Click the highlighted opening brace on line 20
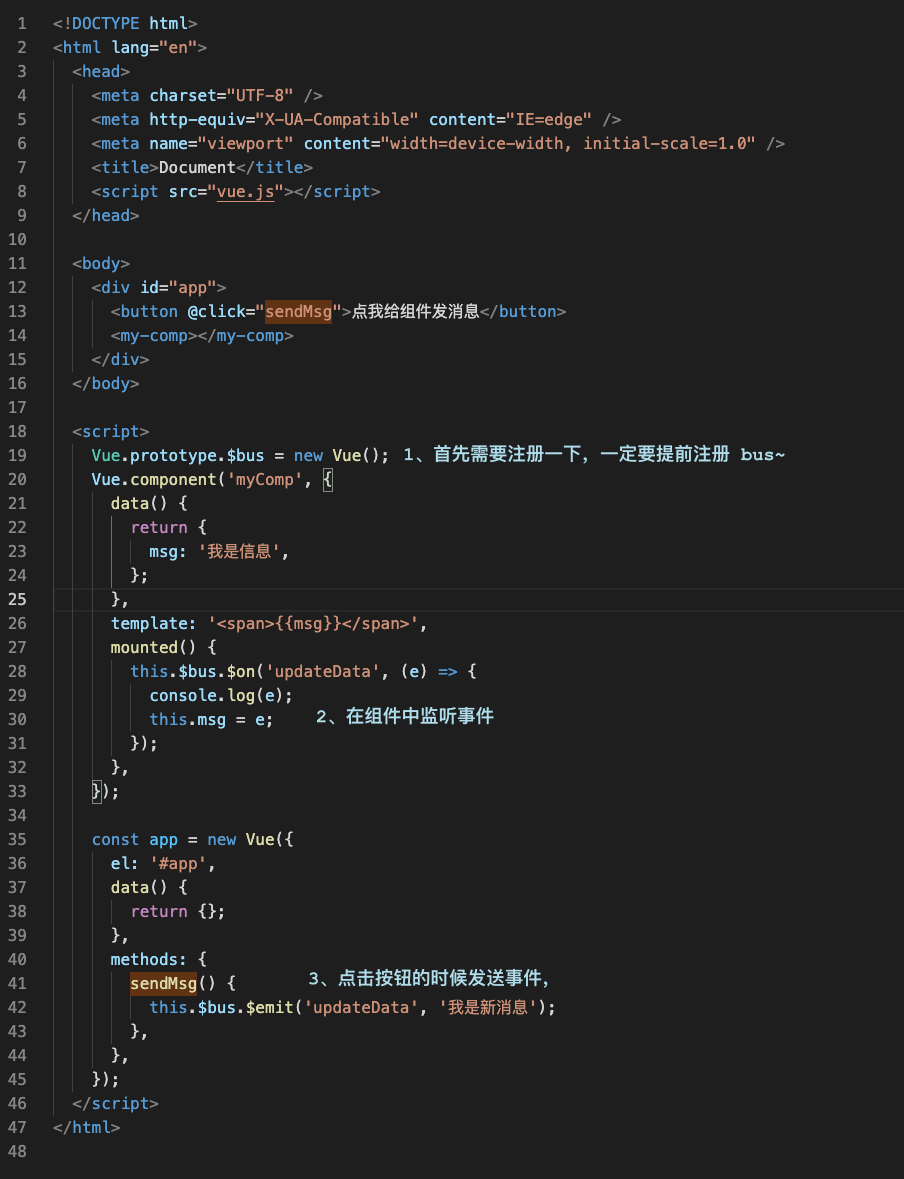This screenshot has height=1179, width=904. [x=328, y=480]
